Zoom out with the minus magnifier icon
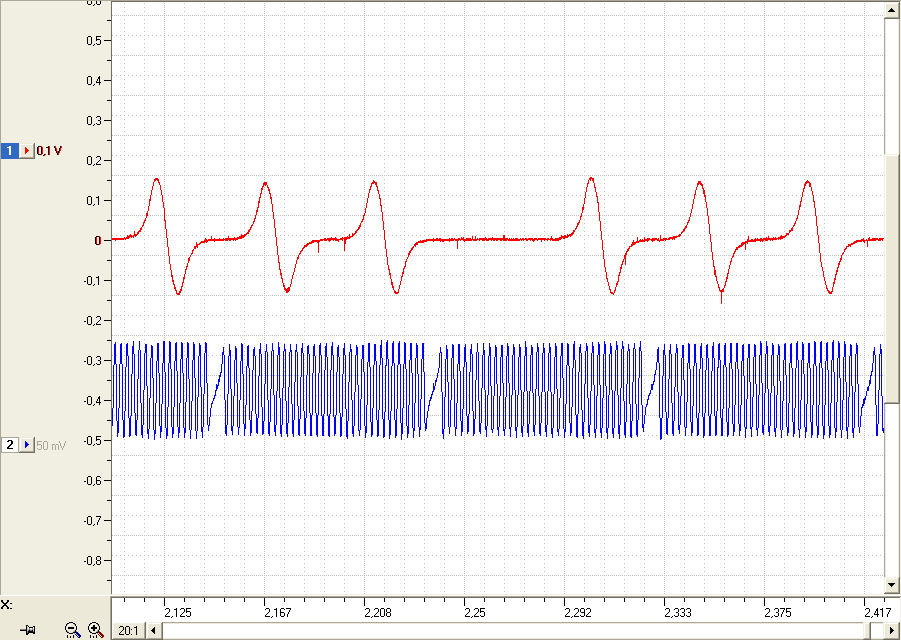Screen dimensions: 901x640 pos(72,630)
